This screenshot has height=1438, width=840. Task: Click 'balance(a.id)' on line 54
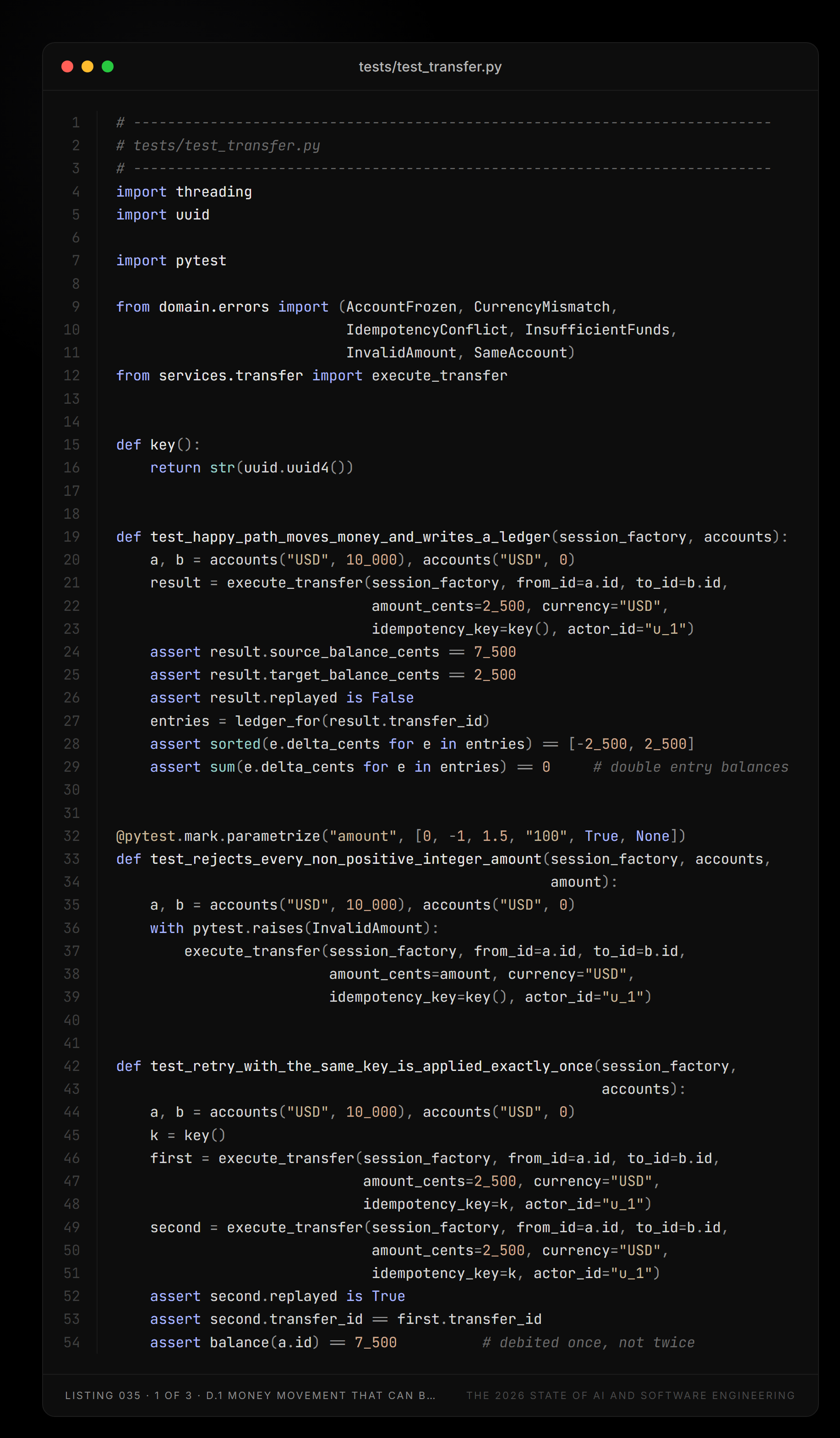pos(265,1342)
